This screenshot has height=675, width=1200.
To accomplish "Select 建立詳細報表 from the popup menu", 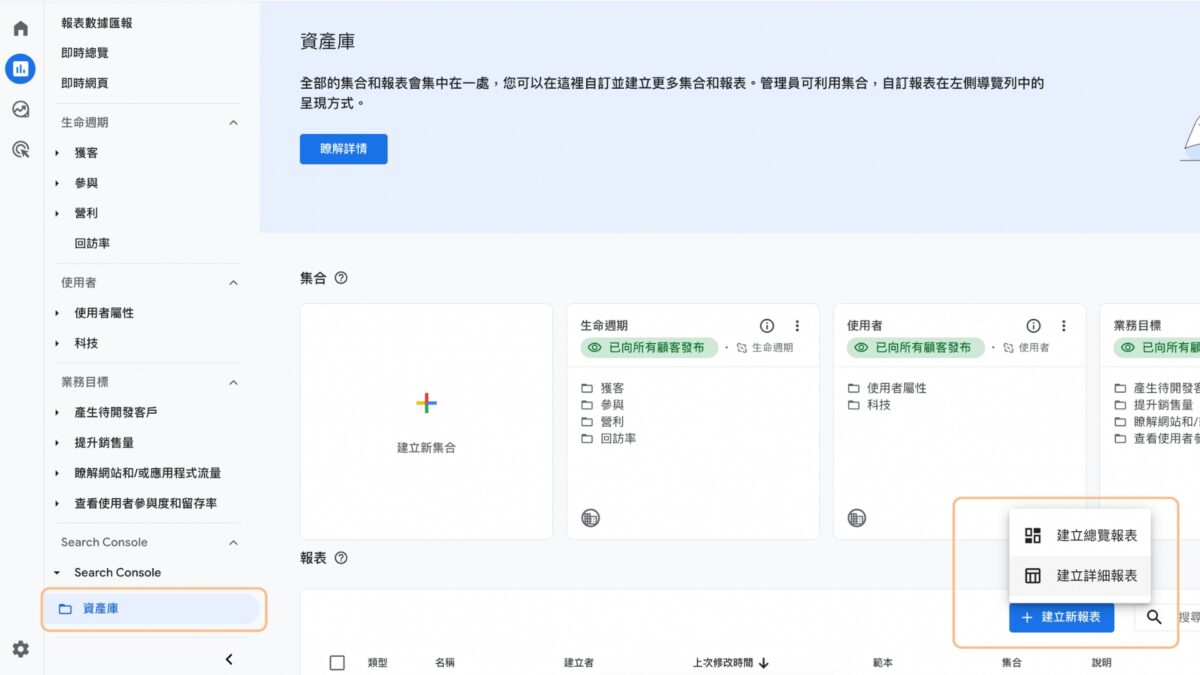I will (1080, 576).
